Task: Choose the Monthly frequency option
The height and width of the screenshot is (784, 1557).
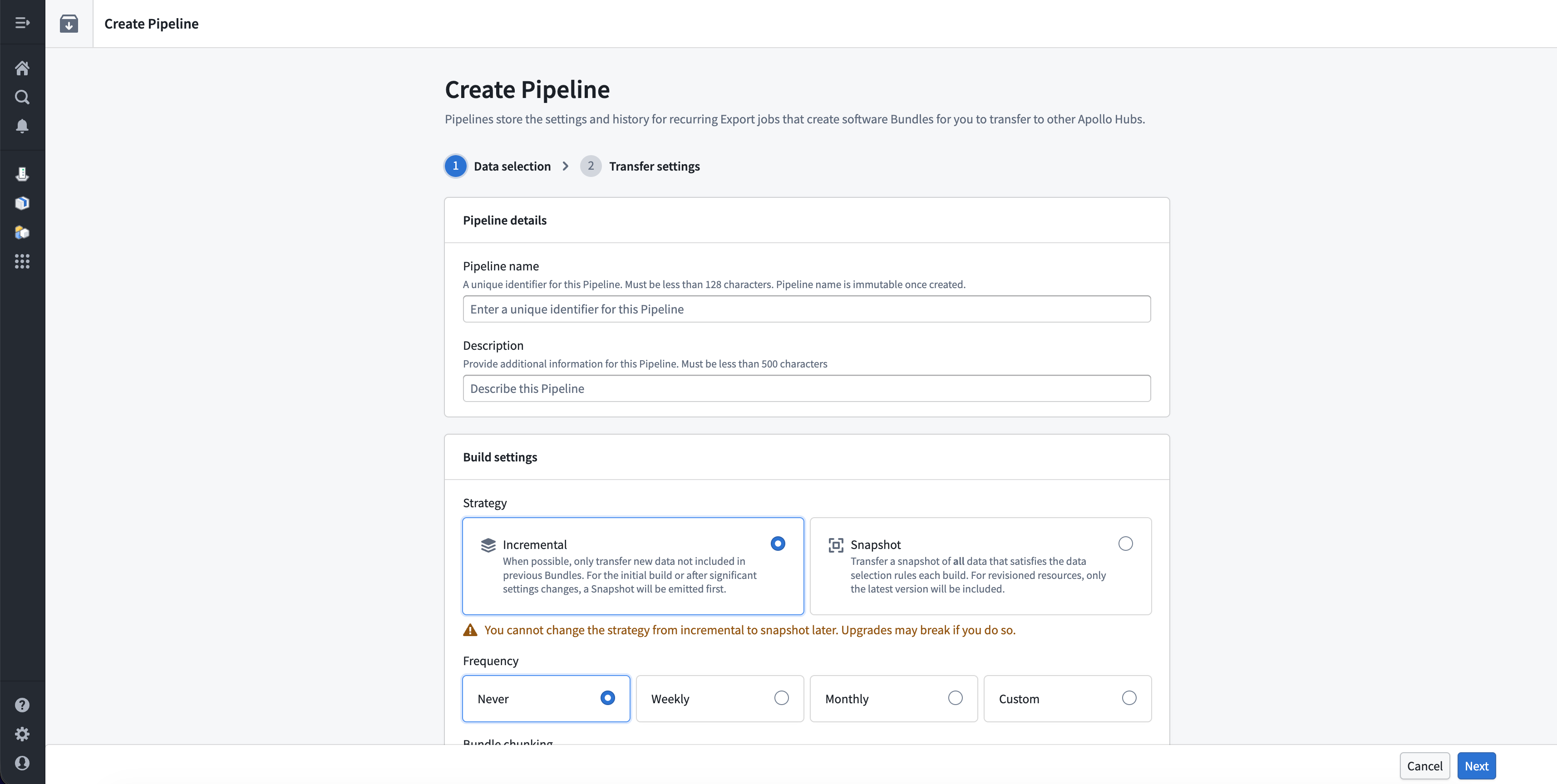Action: tap(894, 699)
